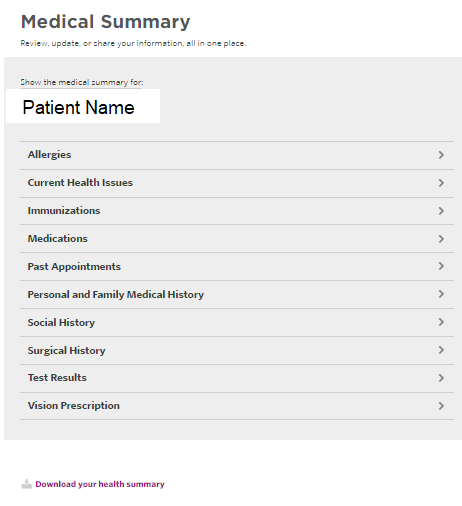Expand Current Health Issues chevron arrow
Image resolution: width=462 pixels, height=506 pixels.
[441, 183]
